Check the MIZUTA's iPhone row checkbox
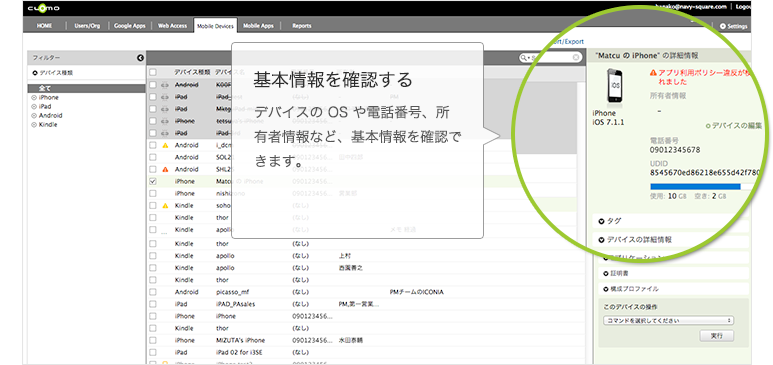This screenshot has height=365, width=773. point(153,340)
